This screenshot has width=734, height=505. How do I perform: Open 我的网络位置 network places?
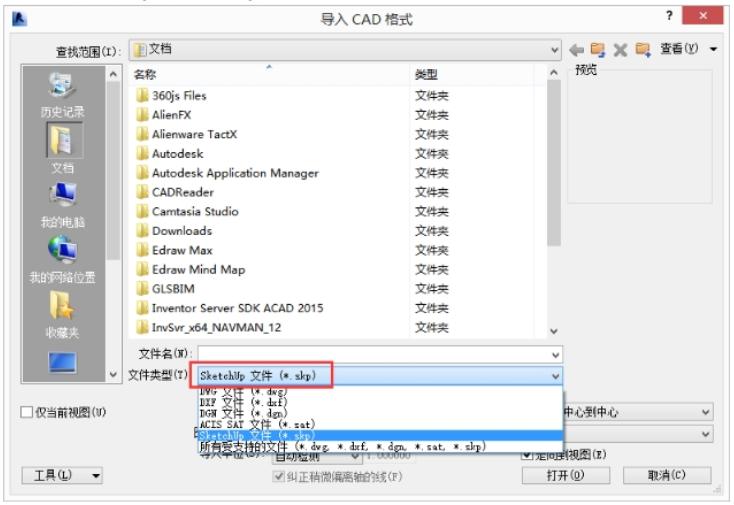click(62, 260)
